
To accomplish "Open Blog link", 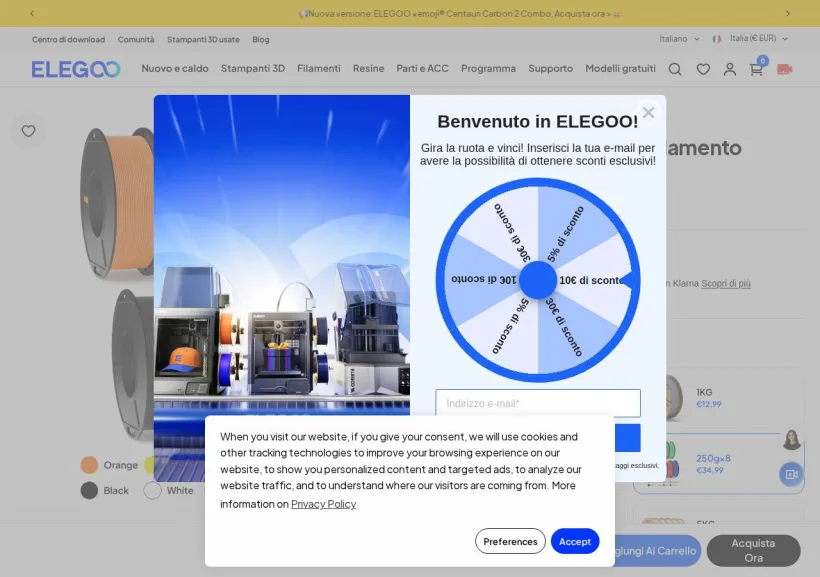I will (x=260, y=39).
